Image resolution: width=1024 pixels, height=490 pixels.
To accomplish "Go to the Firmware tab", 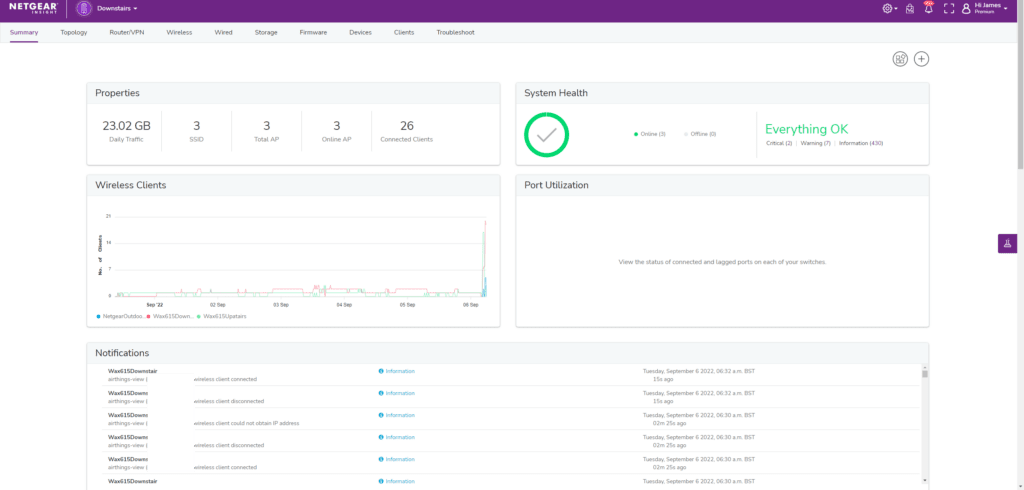I will tap(313, 32).
